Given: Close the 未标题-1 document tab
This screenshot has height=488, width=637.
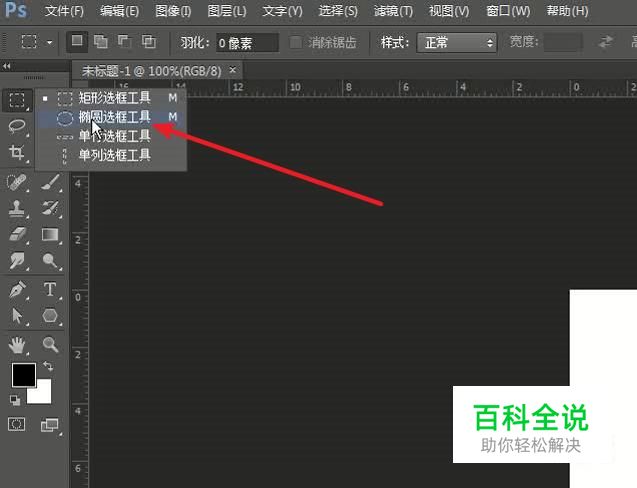Looking at the screenshot, I should [x=232, y=70].
